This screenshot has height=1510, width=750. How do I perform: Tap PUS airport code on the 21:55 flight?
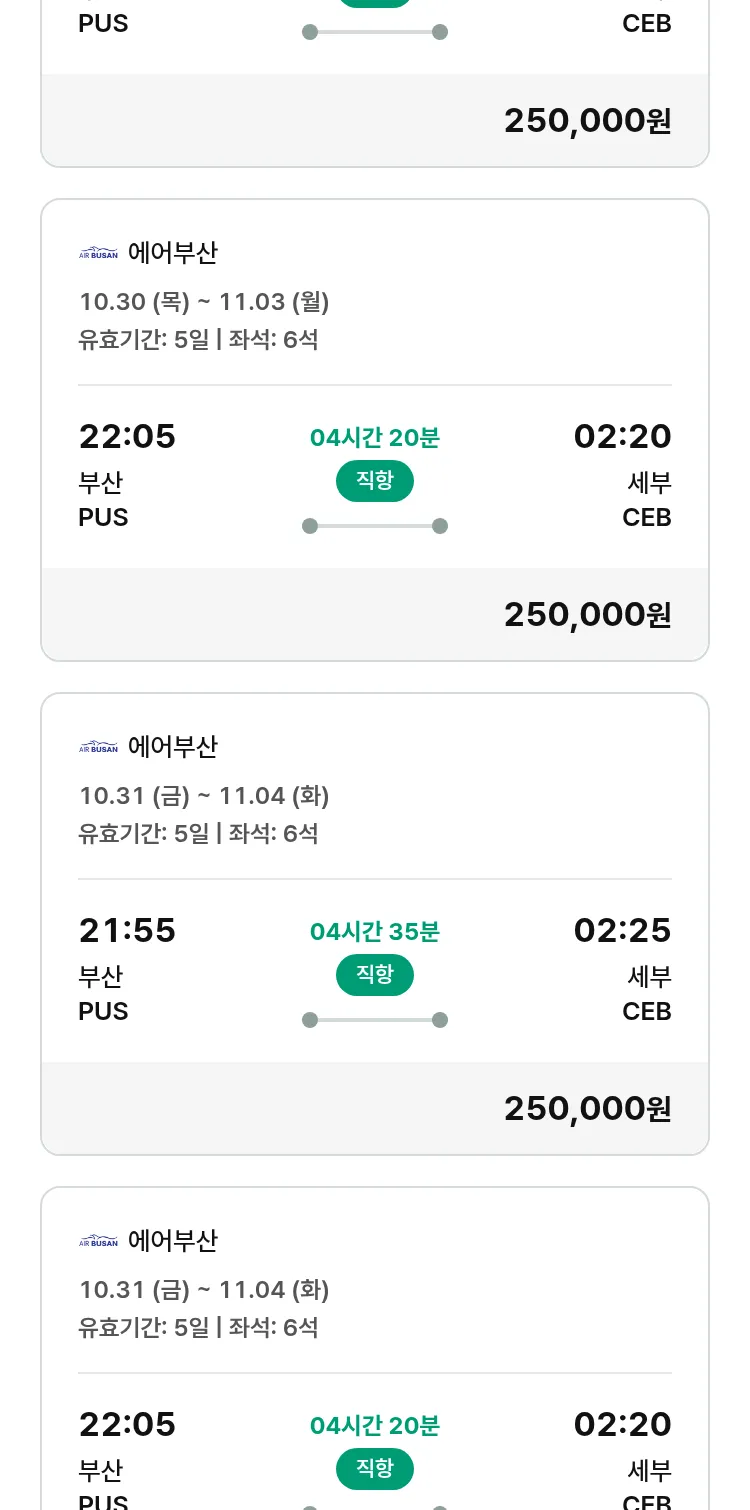point(103,1011)
